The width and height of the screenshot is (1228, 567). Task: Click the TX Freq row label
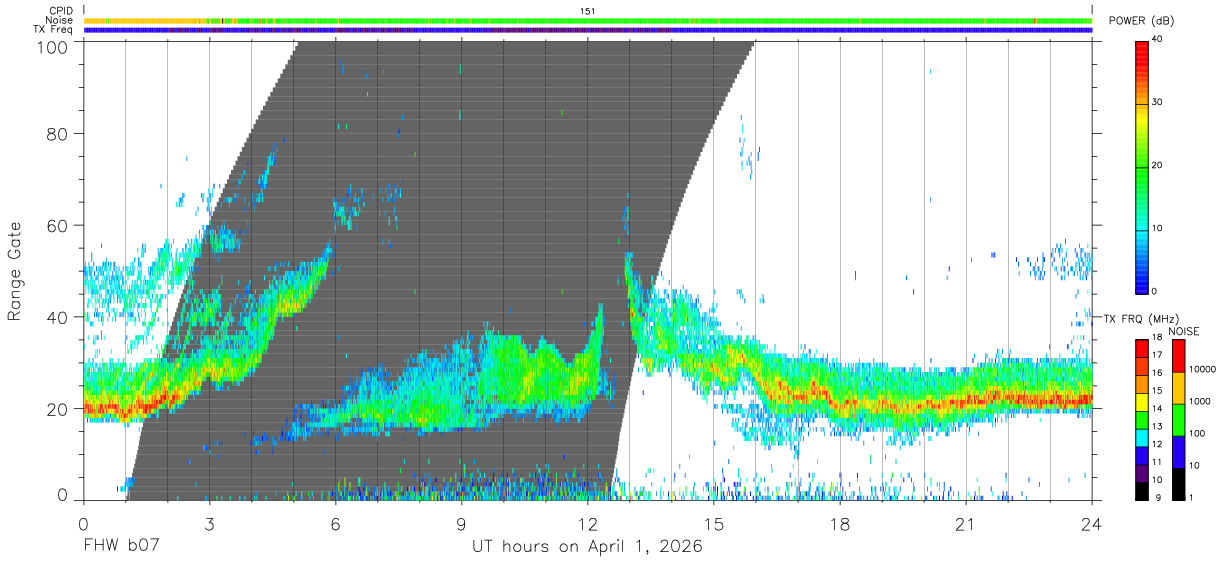[x=53, y=30]
